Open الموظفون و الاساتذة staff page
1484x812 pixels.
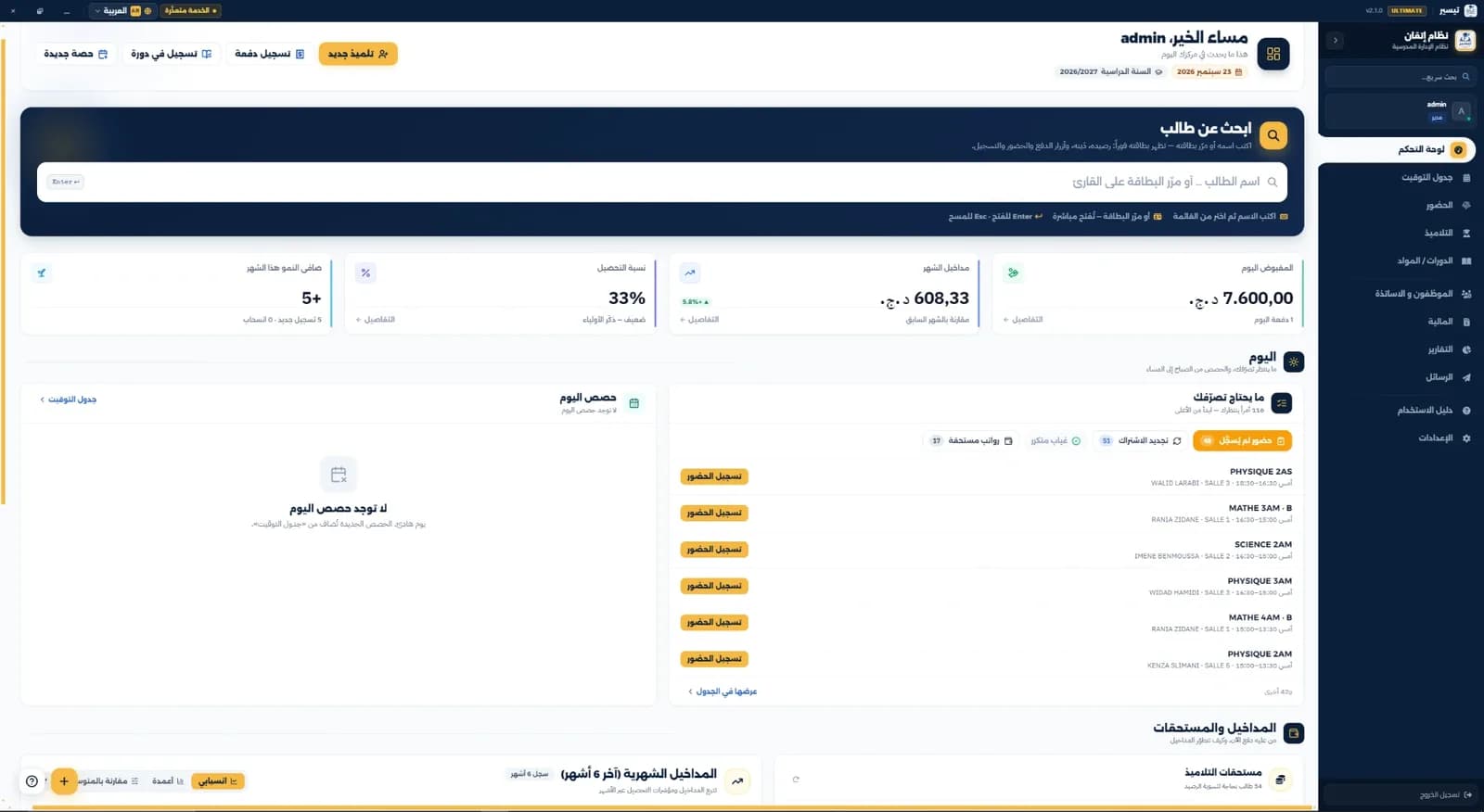pyautogui.click(x=1401, y=294)
